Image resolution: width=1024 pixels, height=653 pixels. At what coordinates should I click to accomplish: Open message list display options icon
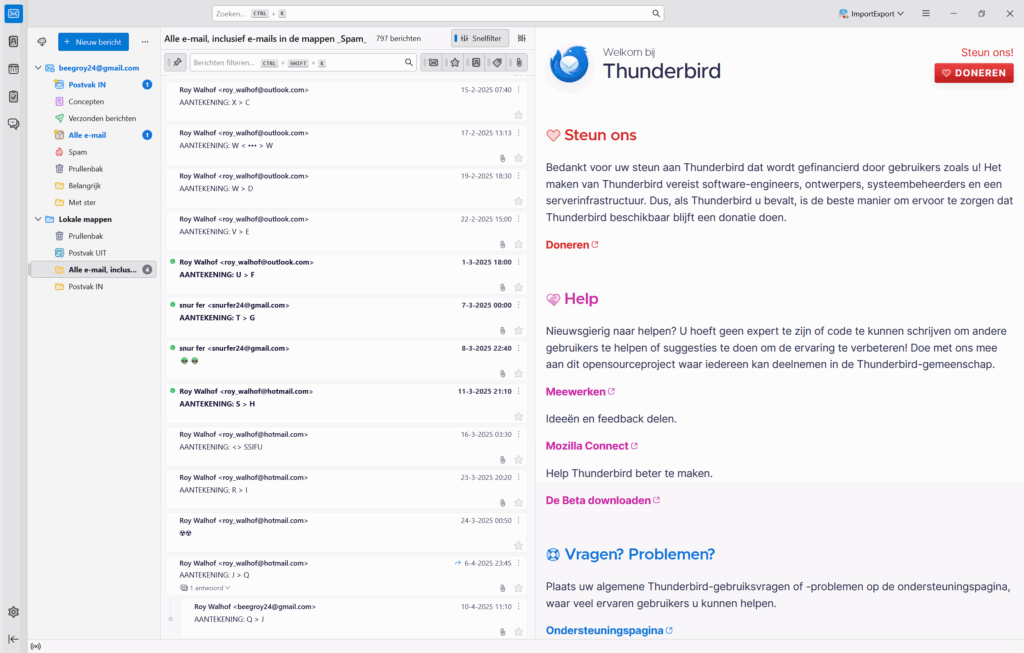[522, 39]
